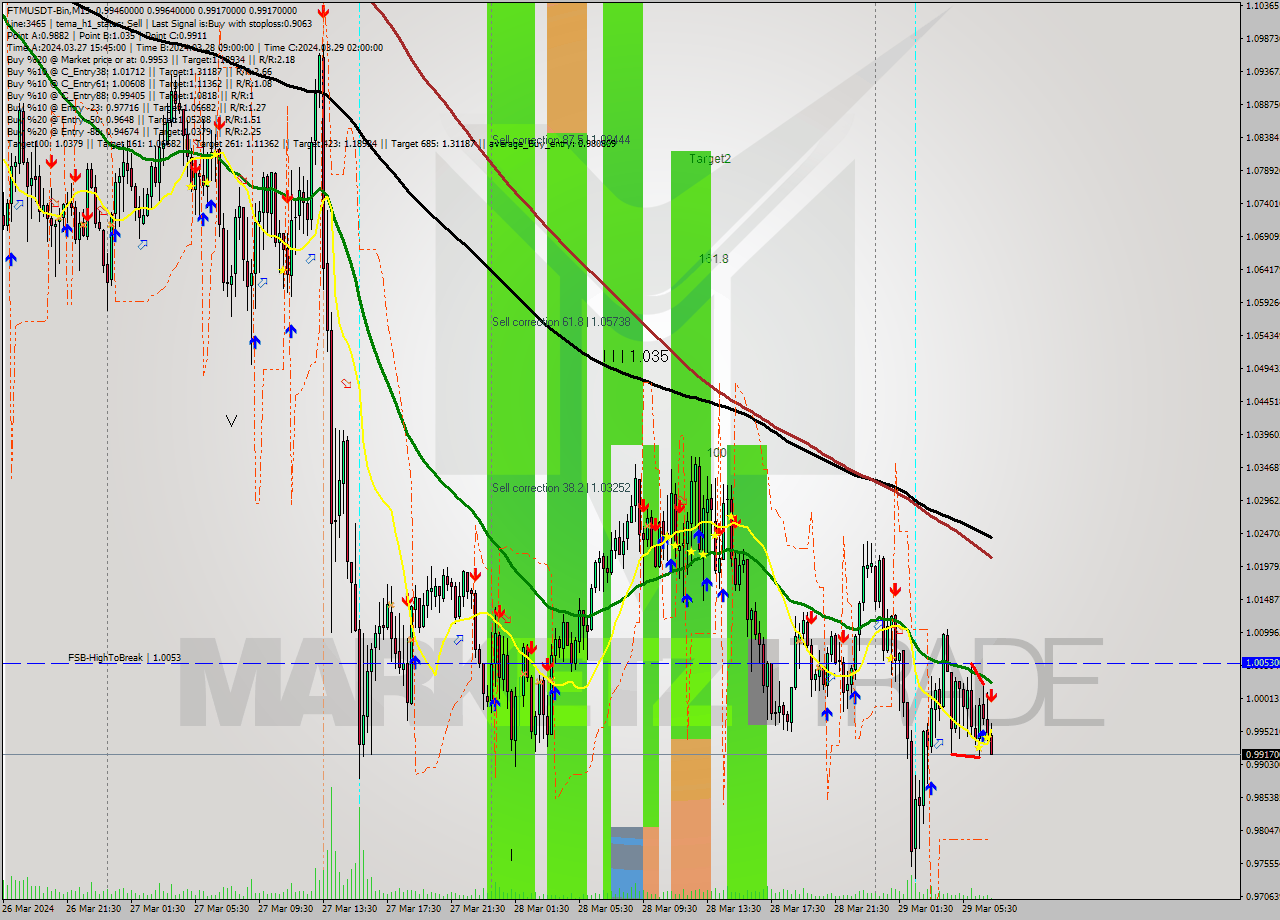Click the 'Target100: 1.0379' targets summary line
The height and width of the screenshot is (920, 1280).
tap(311, 143)
